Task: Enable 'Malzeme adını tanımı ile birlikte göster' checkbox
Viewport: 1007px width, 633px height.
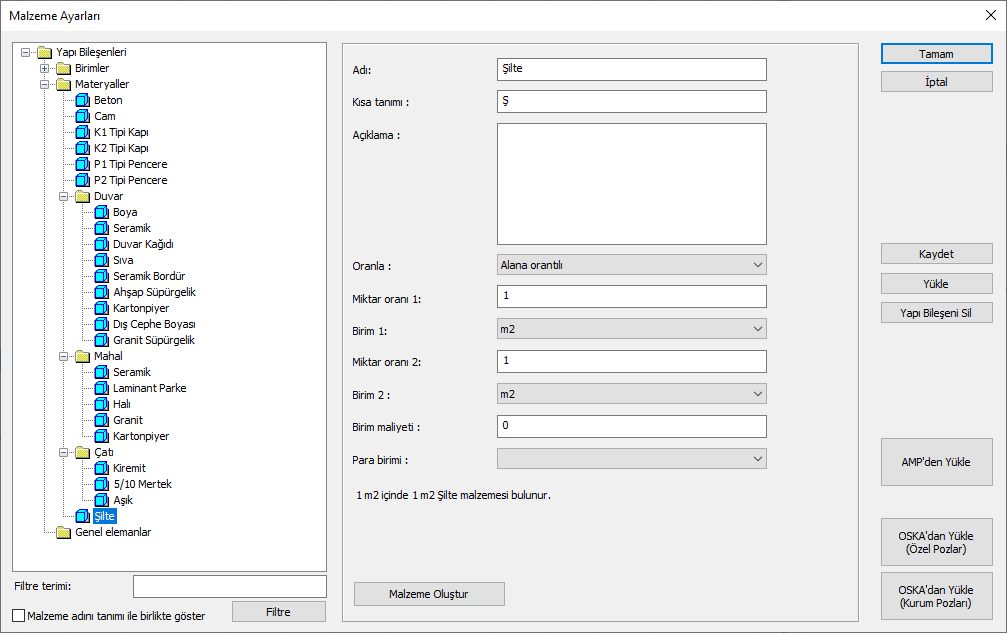Action: [19, 616]
